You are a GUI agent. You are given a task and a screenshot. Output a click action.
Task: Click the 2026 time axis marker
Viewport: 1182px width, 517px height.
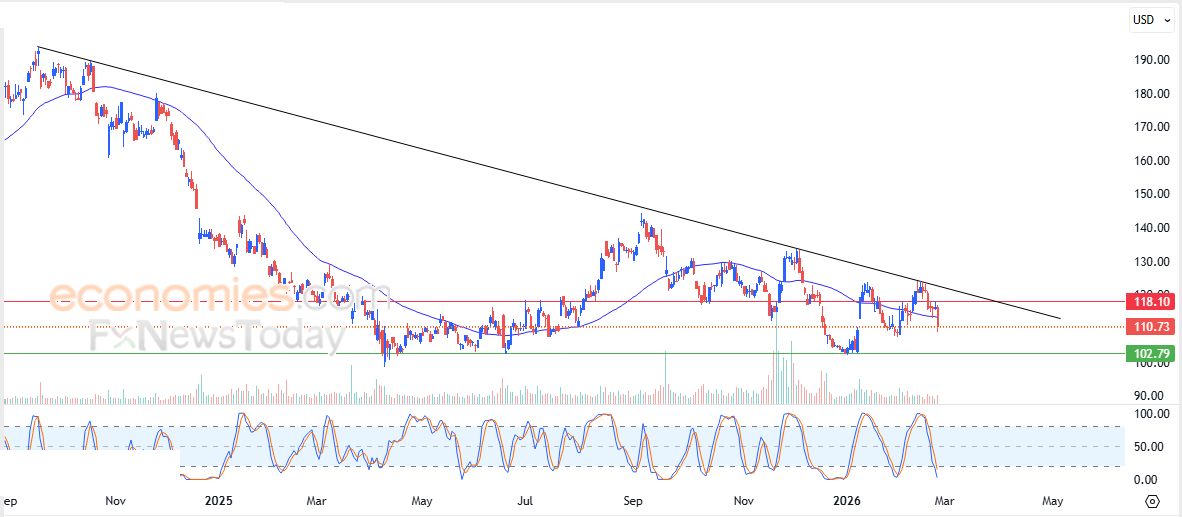846,501
